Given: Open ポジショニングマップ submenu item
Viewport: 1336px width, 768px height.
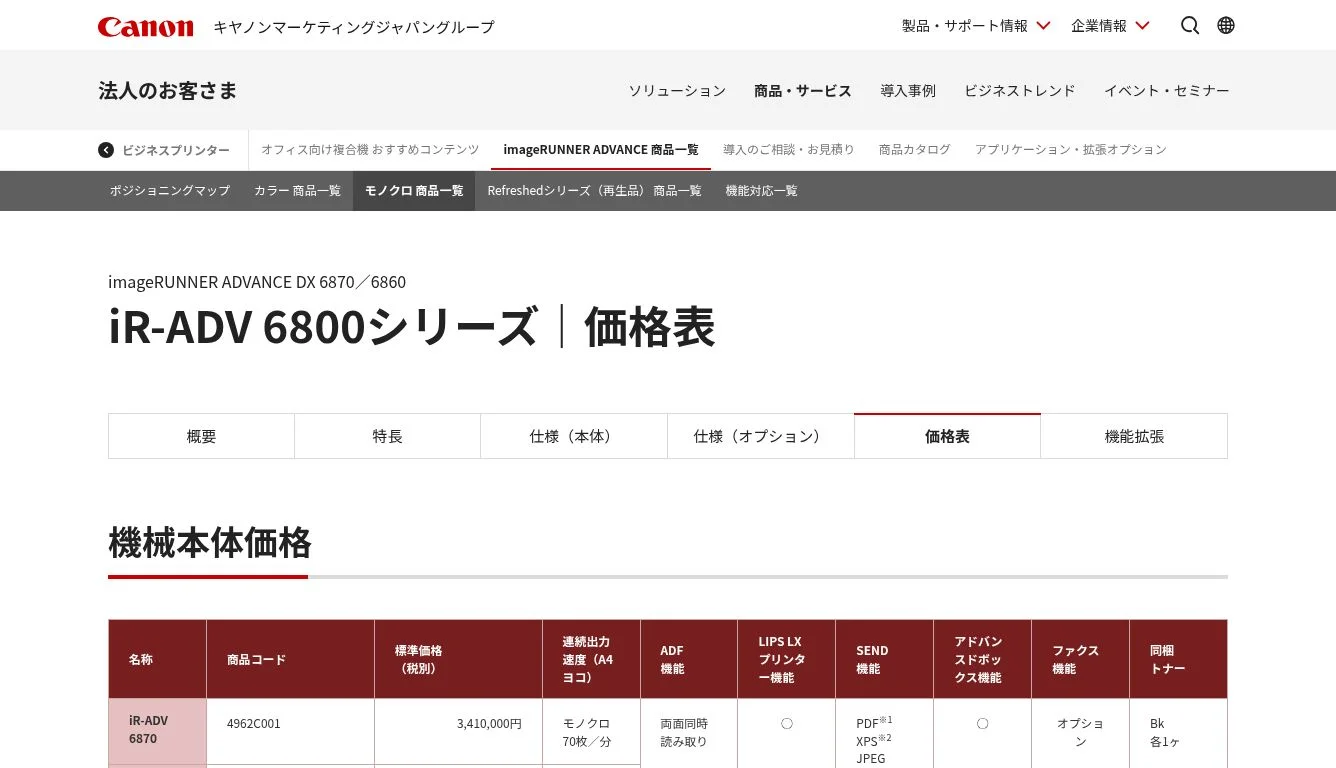Looking at the screenshot, I should 170,191.
